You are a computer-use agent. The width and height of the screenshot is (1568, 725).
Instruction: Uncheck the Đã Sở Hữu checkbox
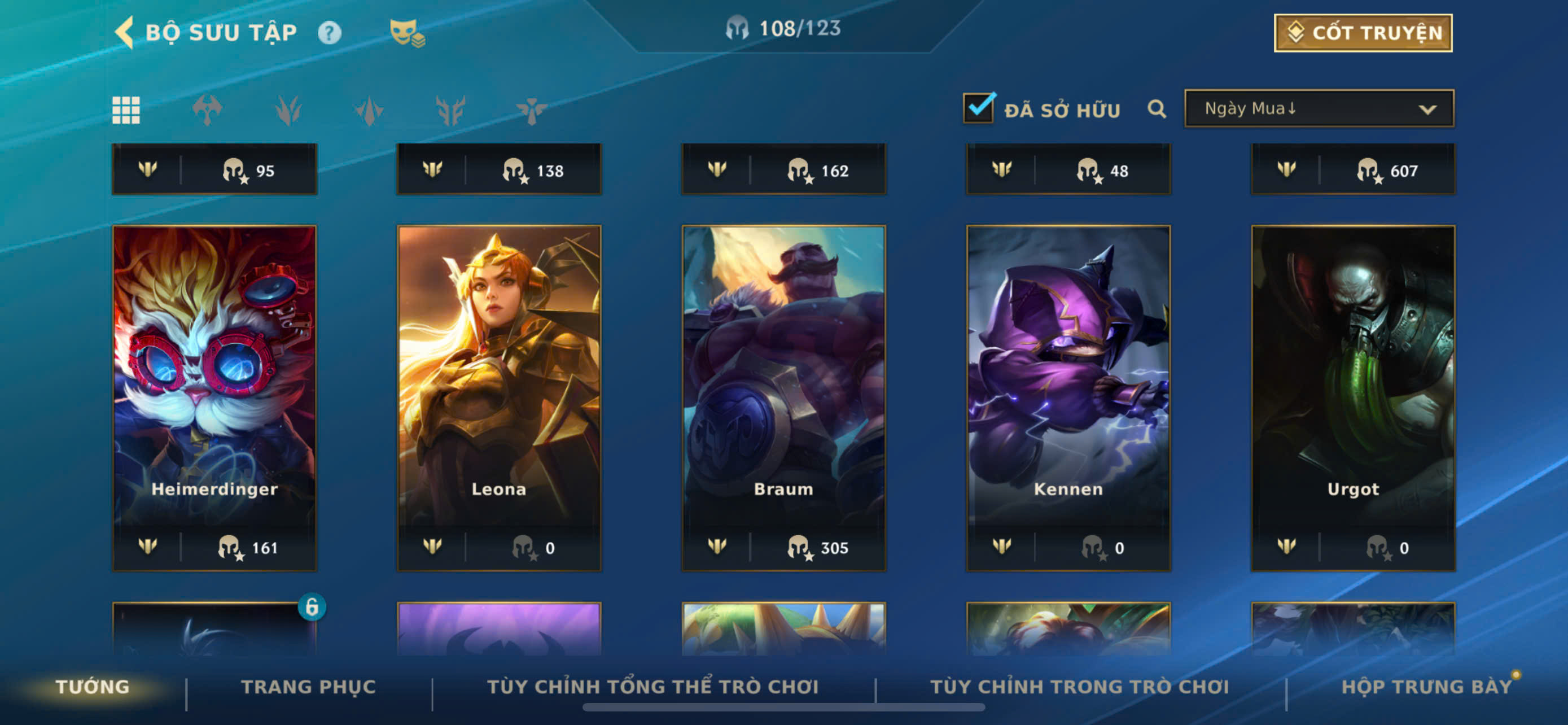[979, 108]
